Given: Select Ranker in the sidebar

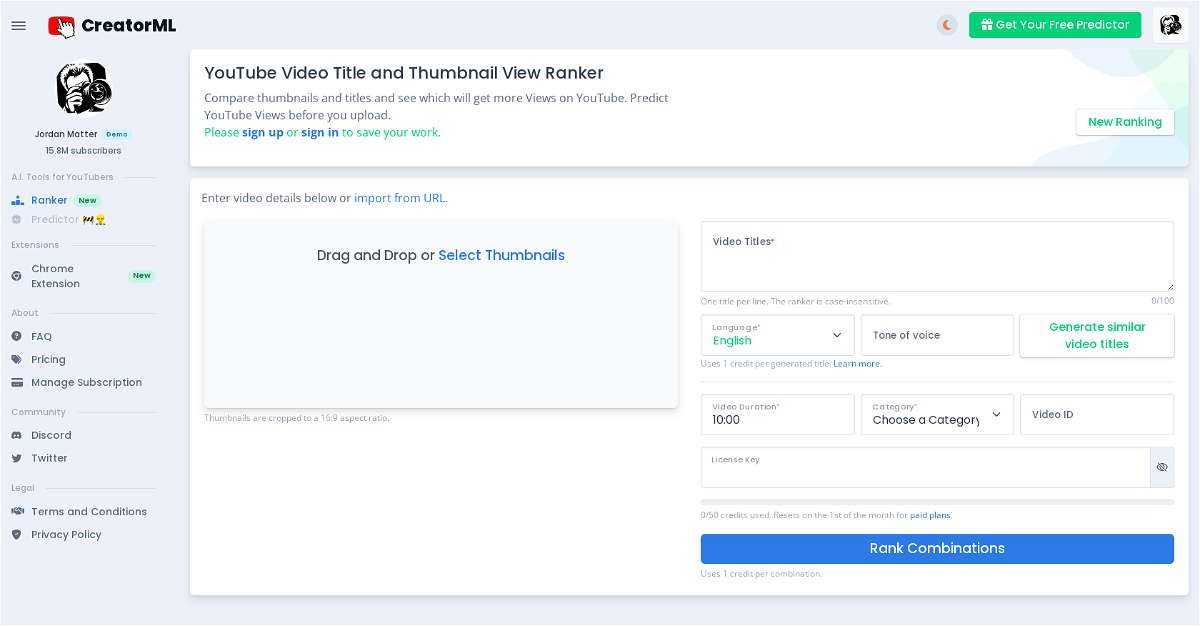Looking at the screenshot, I should tap(49, 200).
